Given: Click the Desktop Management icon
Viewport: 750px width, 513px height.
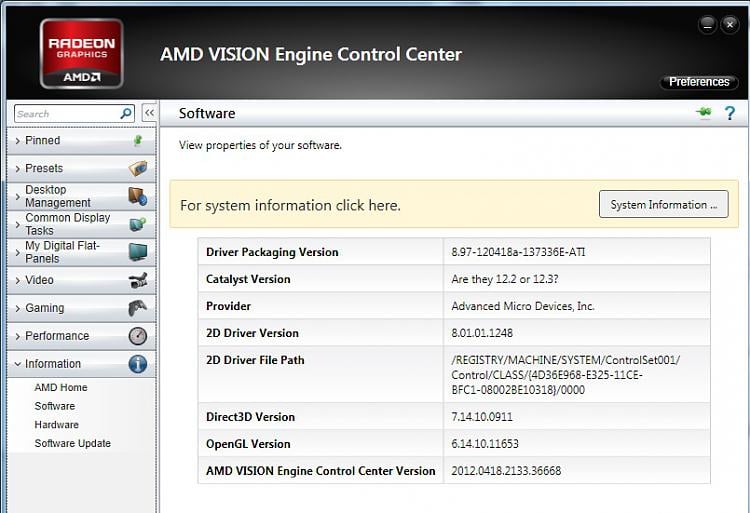Looking at the screenshot, I should pos(138,196).
